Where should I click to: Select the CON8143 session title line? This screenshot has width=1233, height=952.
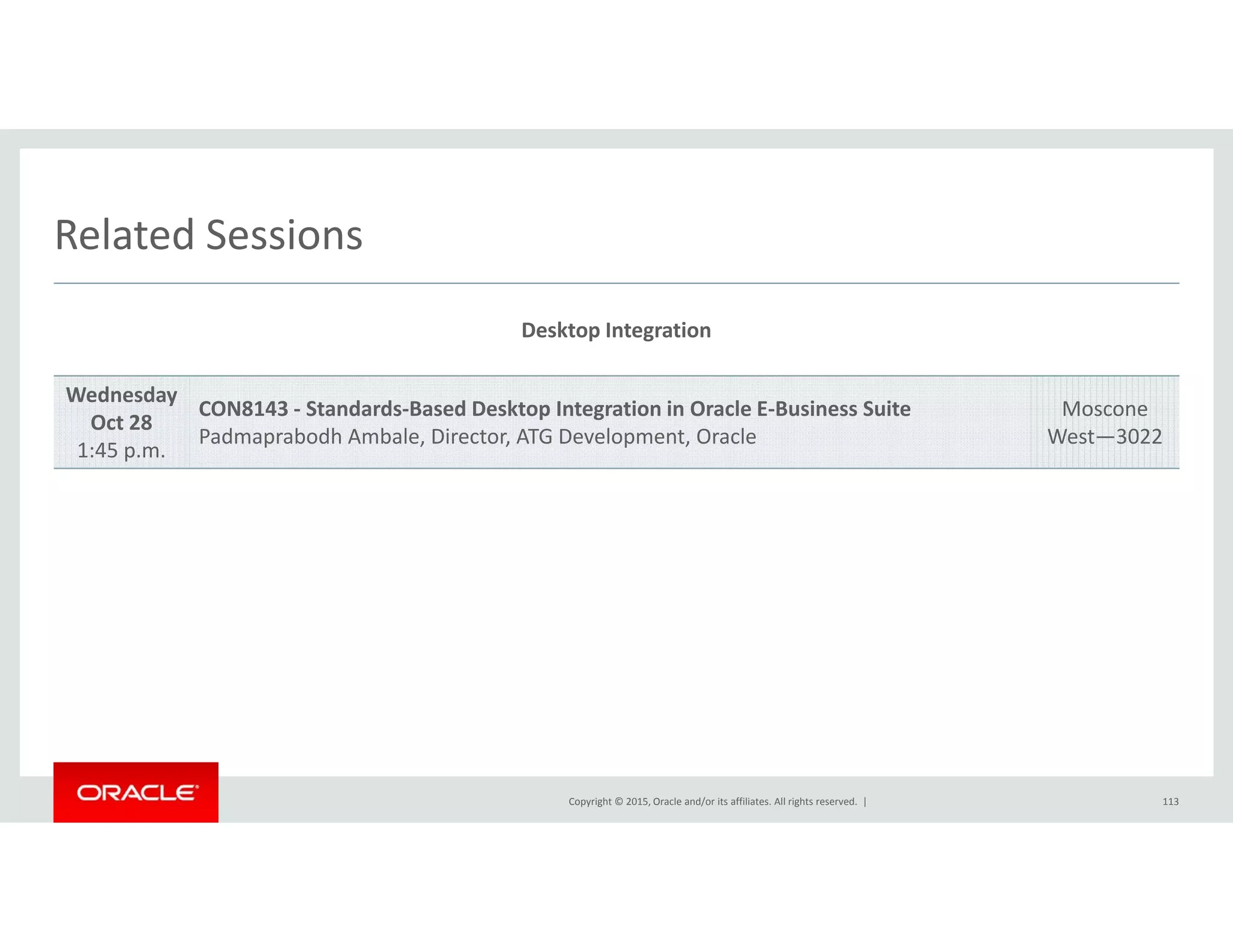[554, 409]
